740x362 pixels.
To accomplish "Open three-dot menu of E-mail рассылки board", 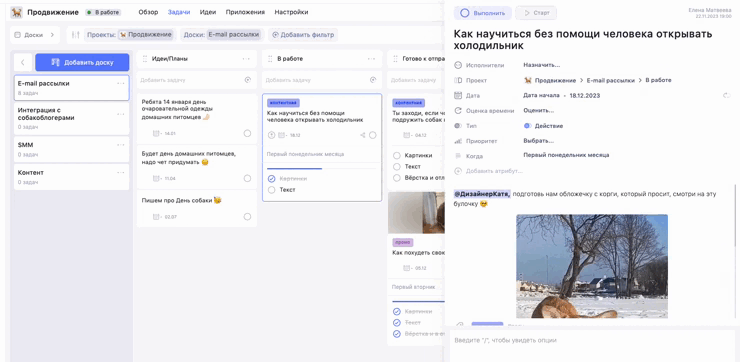I will [121, 84].
